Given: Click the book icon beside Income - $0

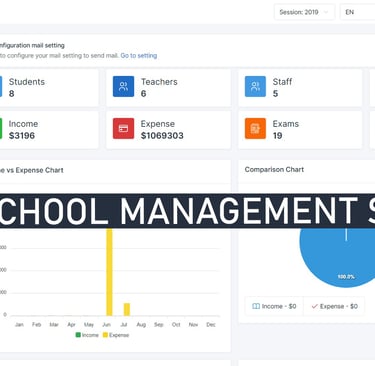Looking at the screenshot, I should 256,306.
